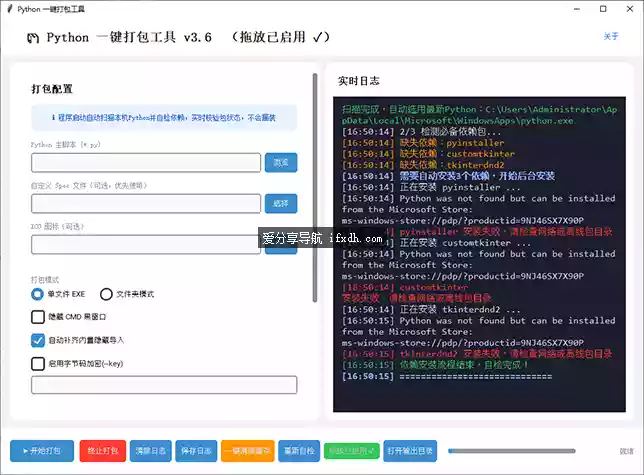Screen dimensions: 644x475
Task: Minimize the application window
Action: [x=577, y=9]
